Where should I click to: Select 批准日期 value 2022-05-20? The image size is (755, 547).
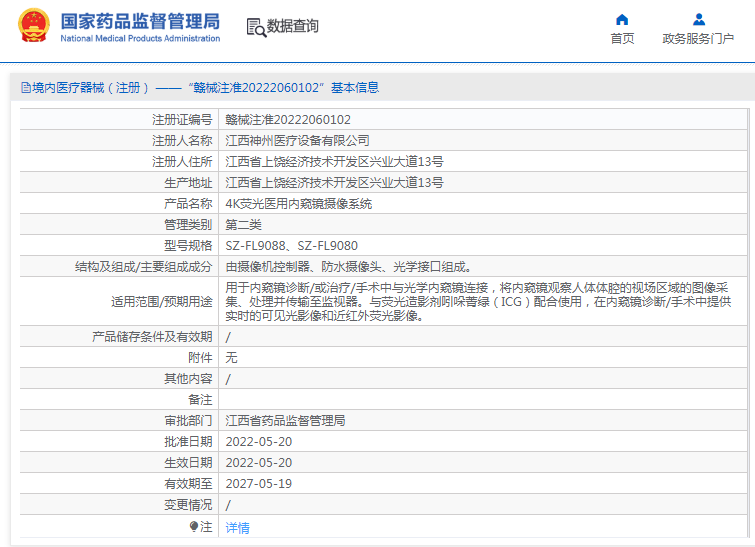259,442
